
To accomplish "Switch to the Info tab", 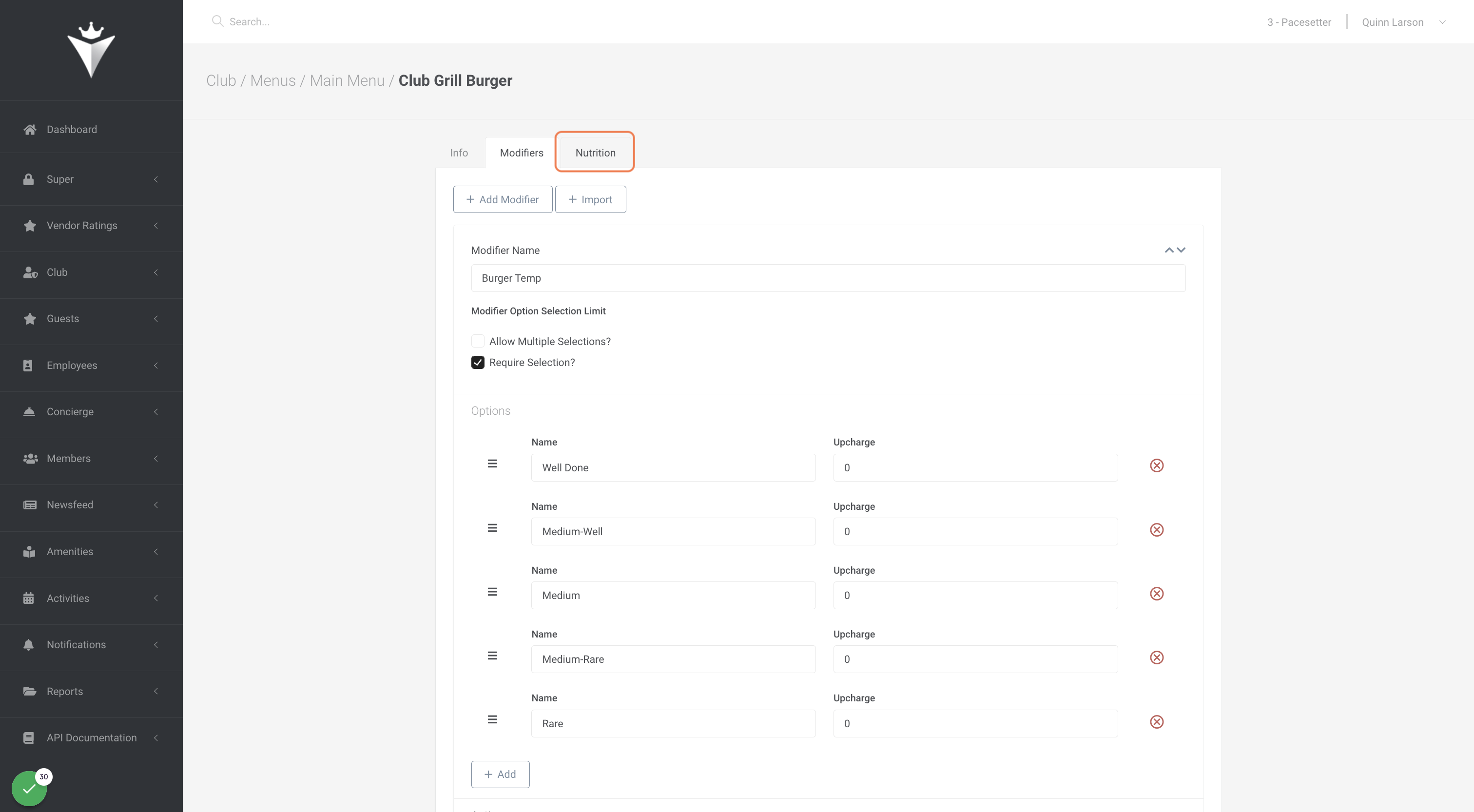I will [459, 153].
